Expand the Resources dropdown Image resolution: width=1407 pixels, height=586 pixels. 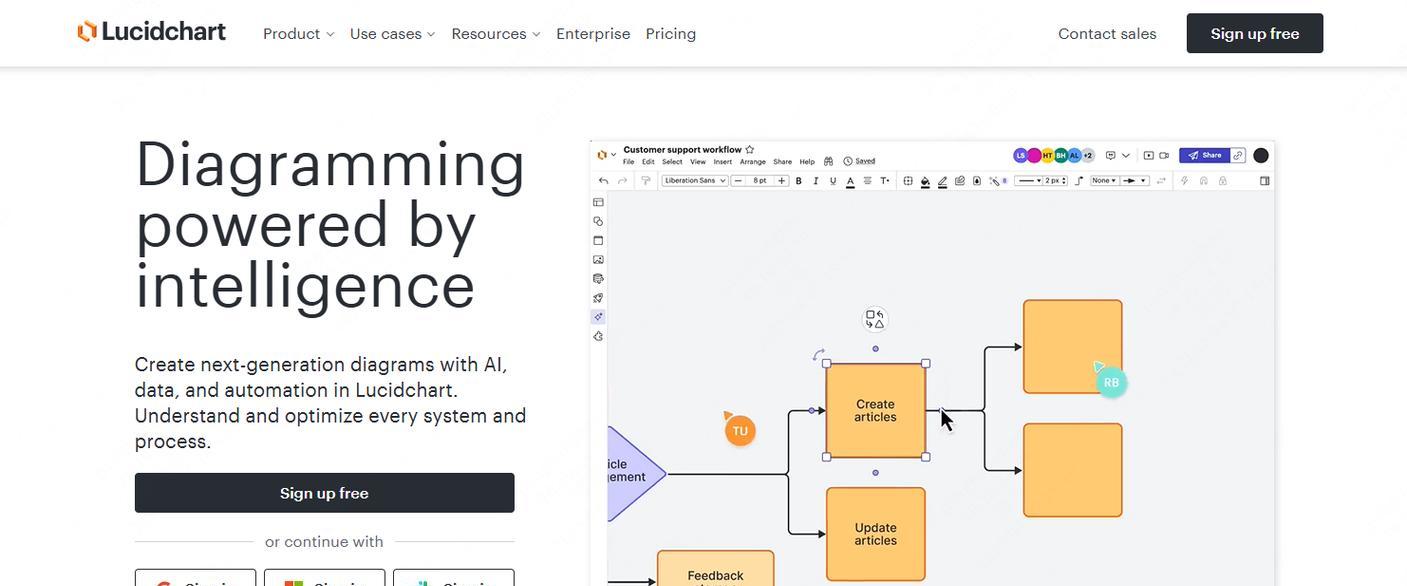pos(496,33)
